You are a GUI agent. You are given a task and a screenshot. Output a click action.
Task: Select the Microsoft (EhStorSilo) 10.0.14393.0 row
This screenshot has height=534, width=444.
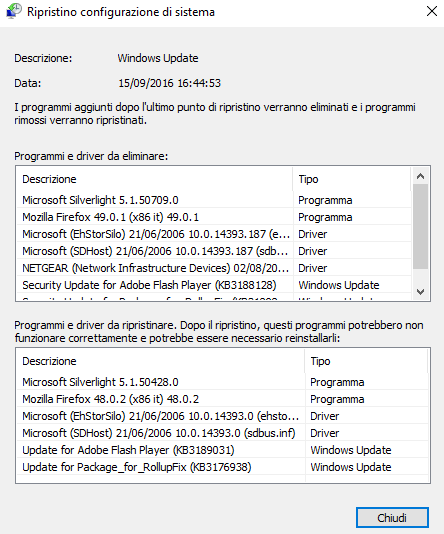pyautogui.click(x=223, y=416)
